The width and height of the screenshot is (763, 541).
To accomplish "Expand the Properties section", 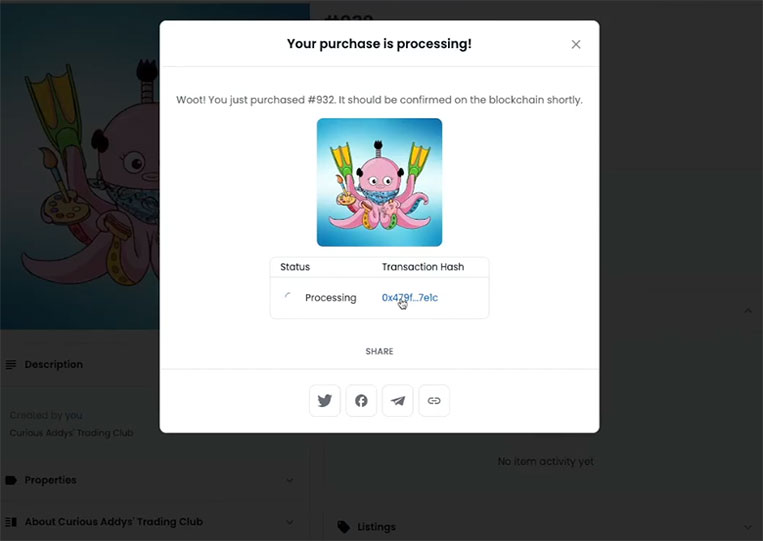I will click(290, 480).
